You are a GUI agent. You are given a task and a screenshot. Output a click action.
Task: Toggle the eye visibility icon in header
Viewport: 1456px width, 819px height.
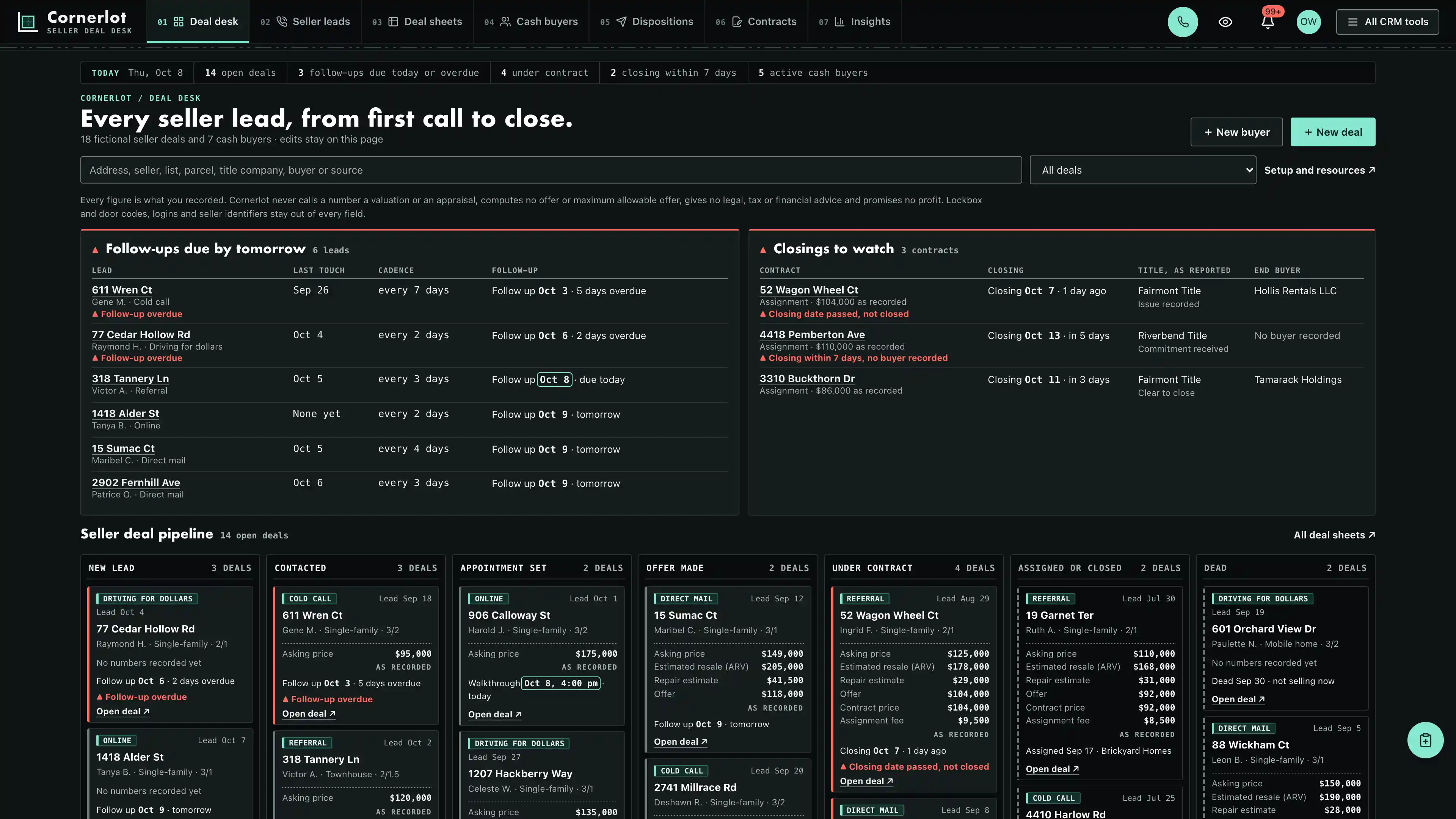click(x=1225, y=22)
